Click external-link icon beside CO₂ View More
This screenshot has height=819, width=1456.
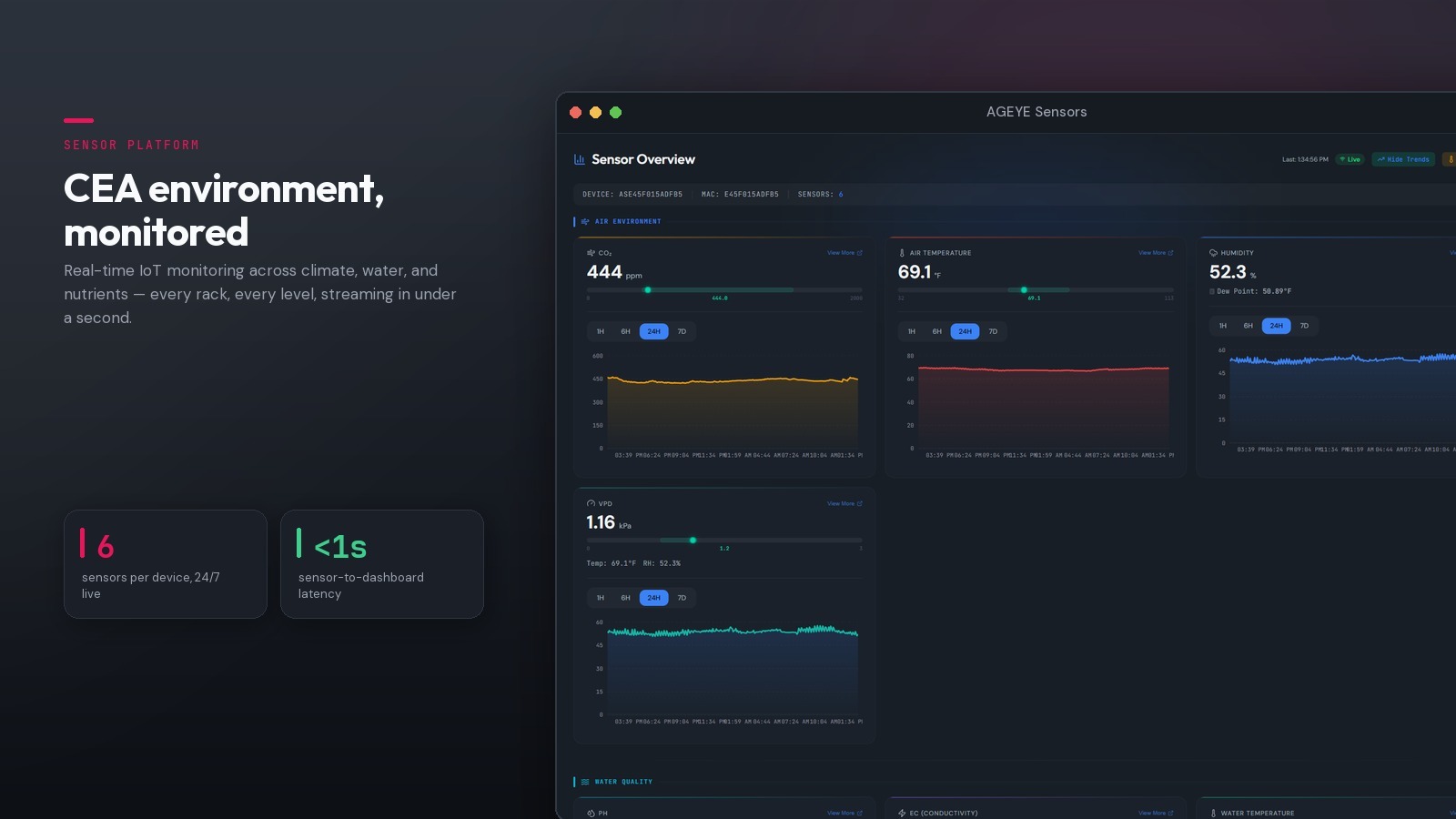point(860,253)
